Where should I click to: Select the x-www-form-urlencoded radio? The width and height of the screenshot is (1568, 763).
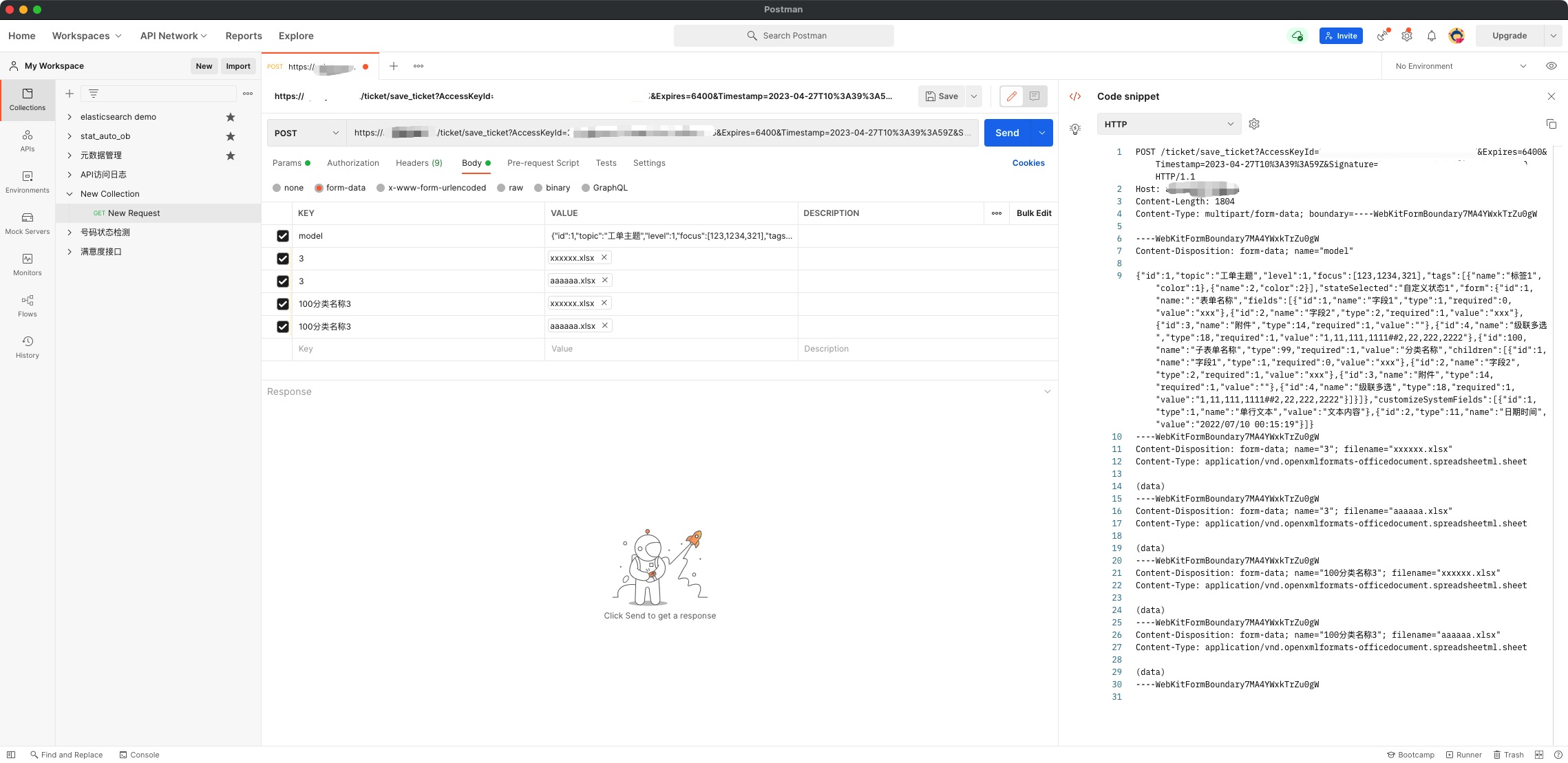(x=381, y=188)
